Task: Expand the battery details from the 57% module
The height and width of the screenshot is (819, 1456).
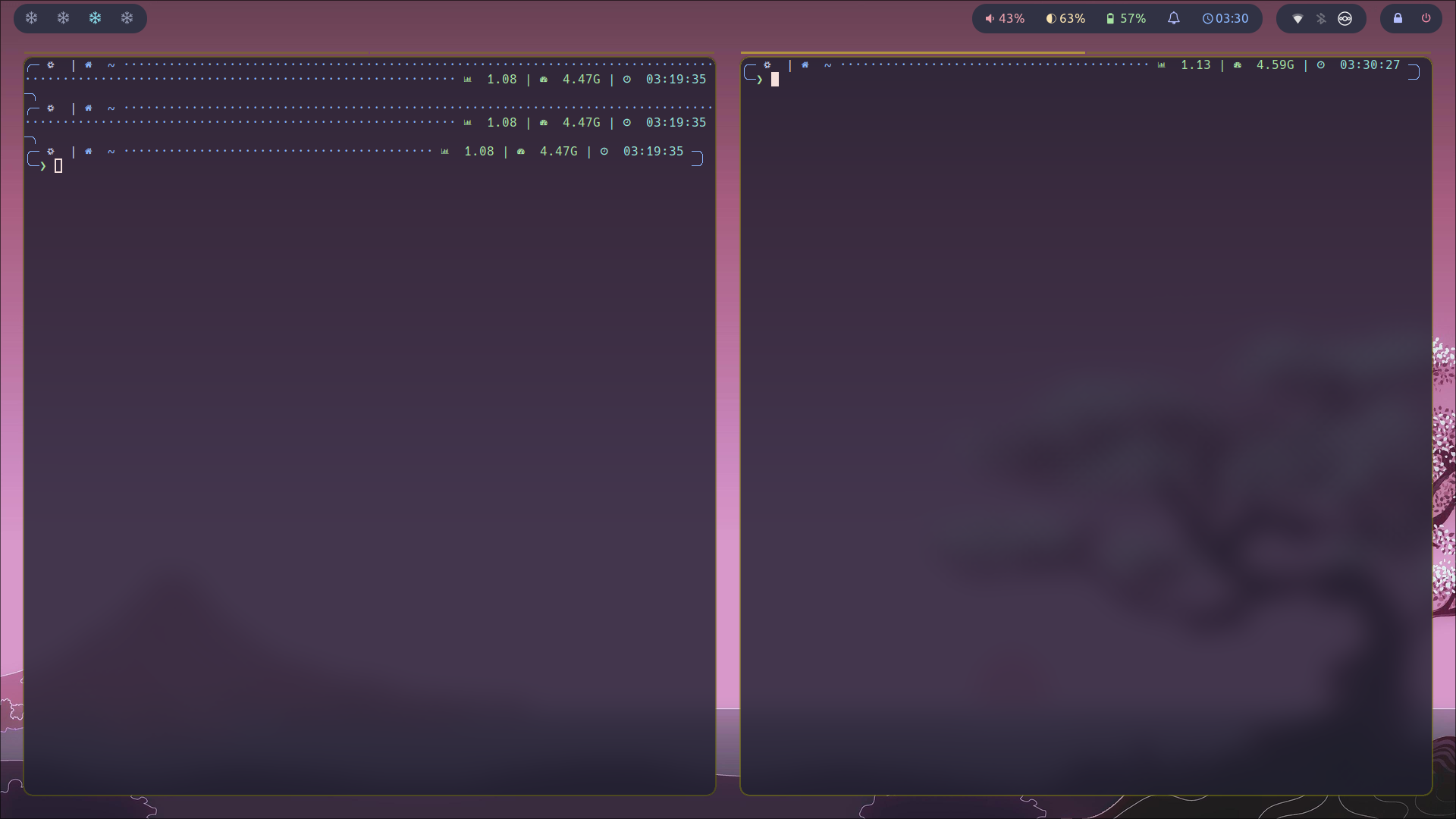Action: click(x=1125, y=17)
